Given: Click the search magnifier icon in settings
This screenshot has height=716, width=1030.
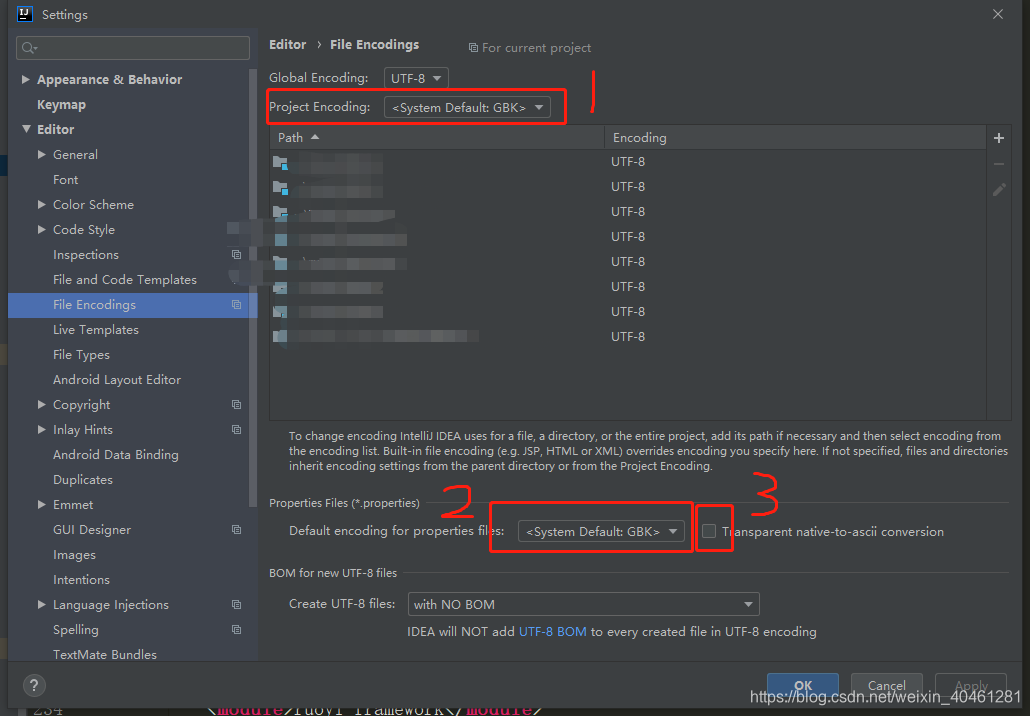Looking at the screenshot, I should pos(30,48).
